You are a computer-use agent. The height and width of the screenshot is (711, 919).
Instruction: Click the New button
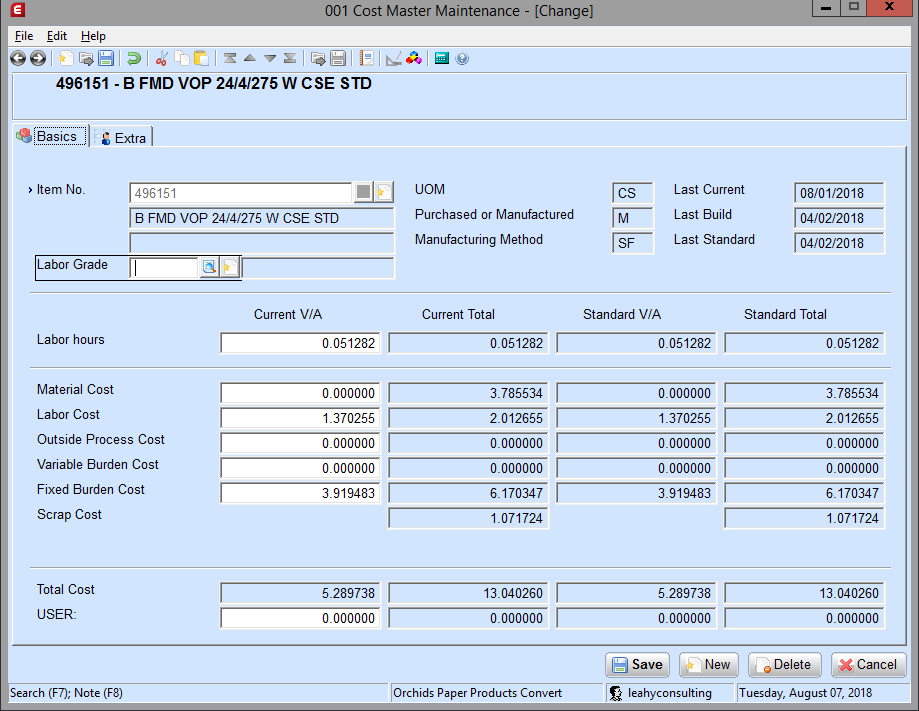pos(709,665)
